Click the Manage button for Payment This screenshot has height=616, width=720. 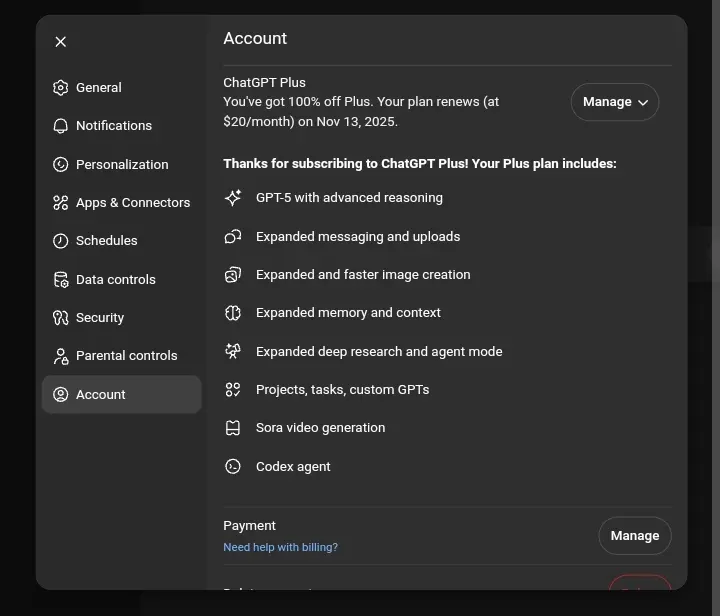point(635,536)
